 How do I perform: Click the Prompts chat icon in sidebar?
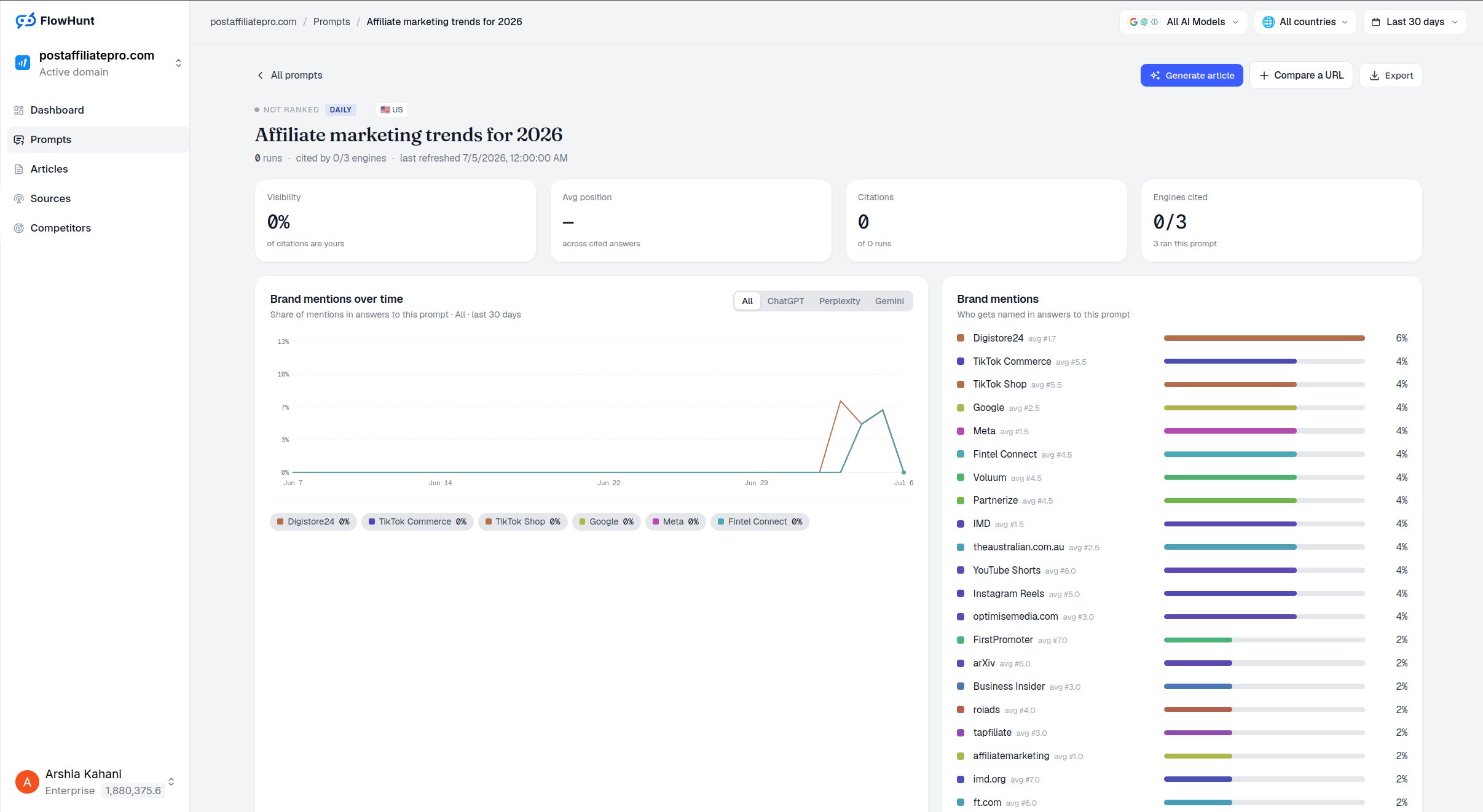(x=19, y=139)
